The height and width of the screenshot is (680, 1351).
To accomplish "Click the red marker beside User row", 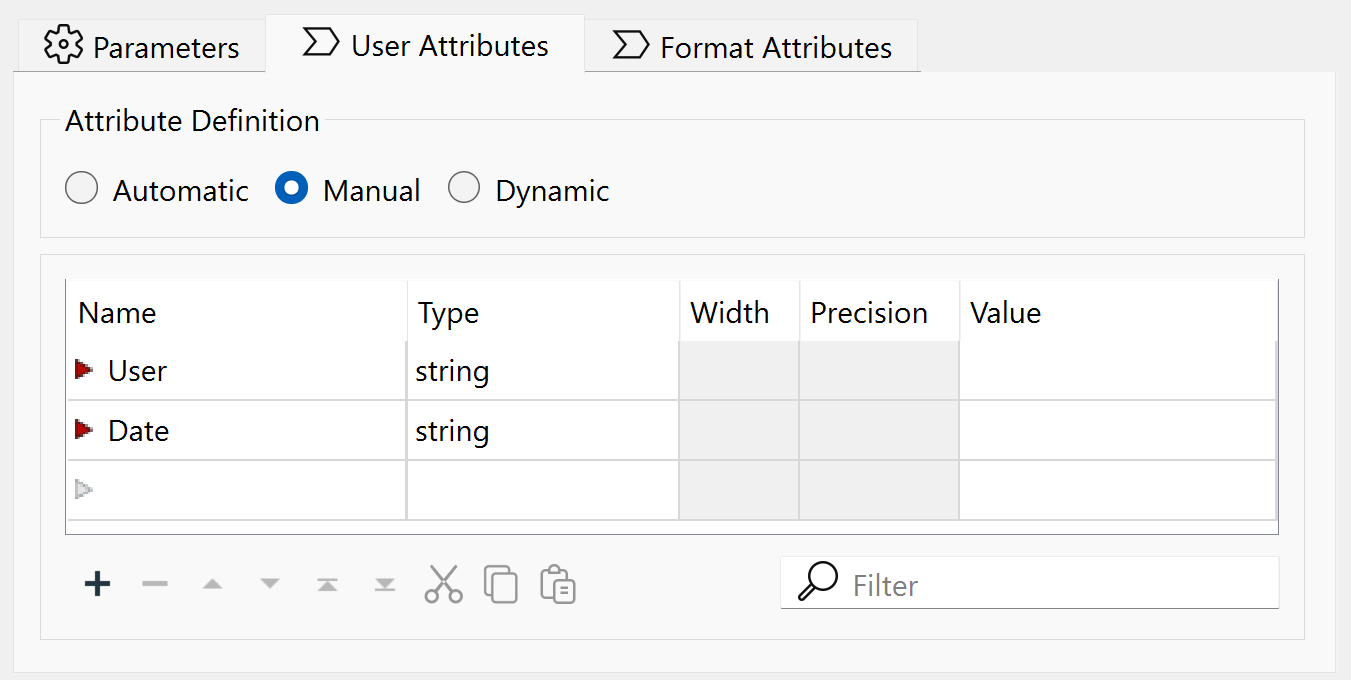I will [x=82, y=370].
